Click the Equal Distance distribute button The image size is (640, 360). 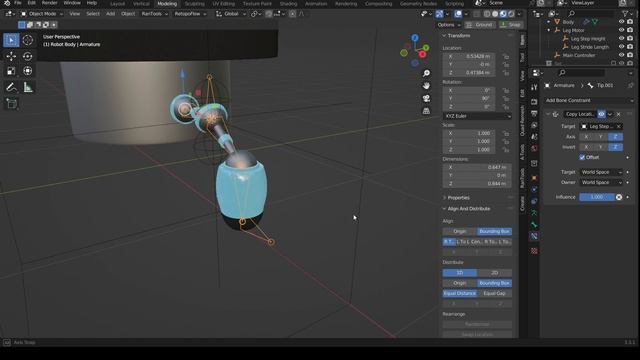pyautogui.click(x=460, y=293)
